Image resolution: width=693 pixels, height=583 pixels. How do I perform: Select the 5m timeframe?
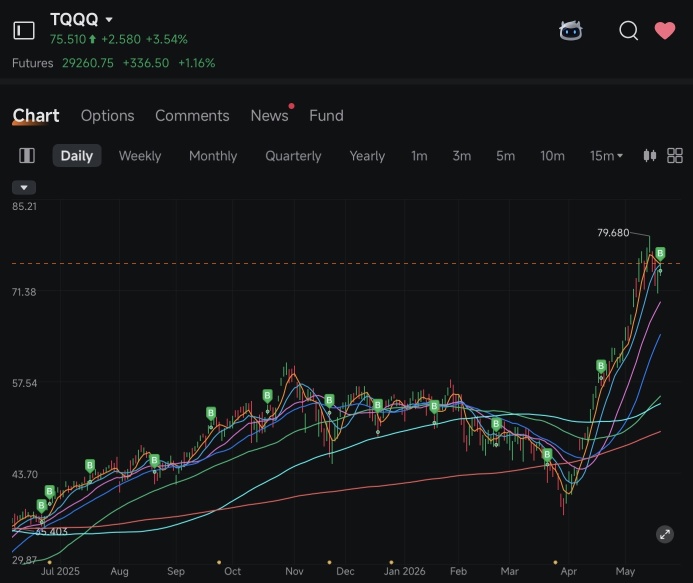pyautogui.click(x=505, y=156)
